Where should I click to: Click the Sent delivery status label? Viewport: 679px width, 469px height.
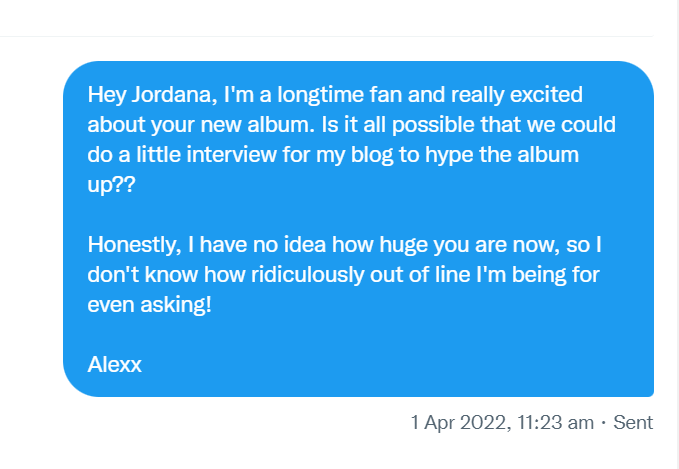(633, 423)
